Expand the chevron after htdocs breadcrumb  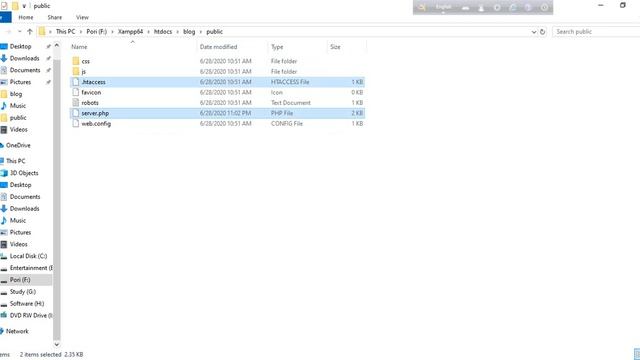pos(178,31)
